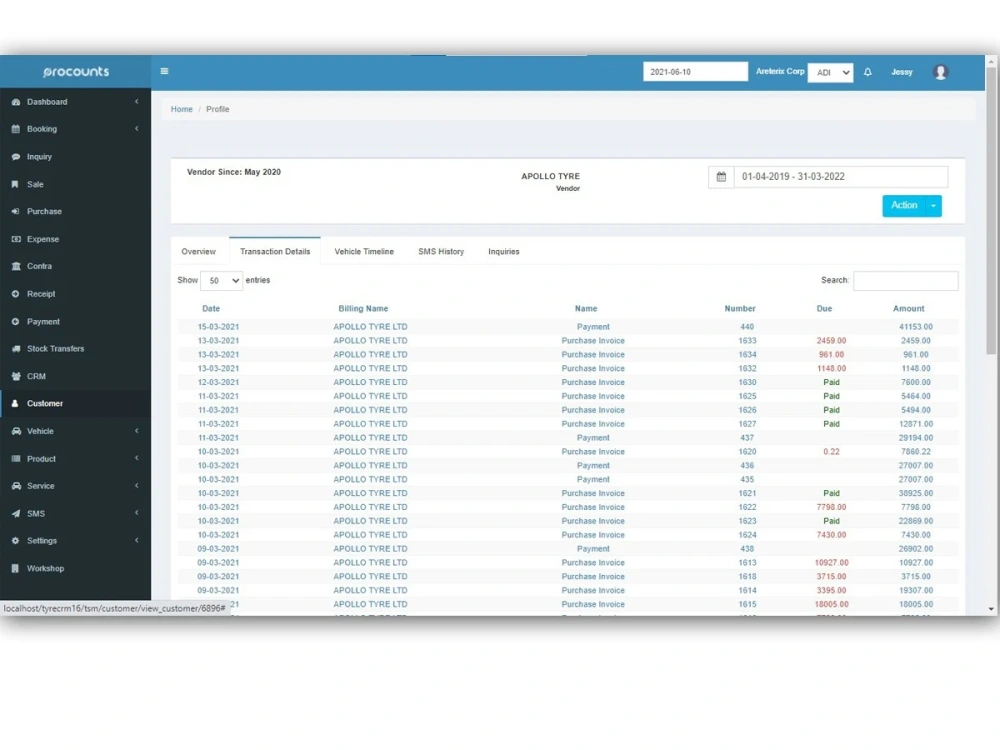Click the Contra bank icon
The image size is (1000, 750).
pyautogui.click(x=16, y=267)
